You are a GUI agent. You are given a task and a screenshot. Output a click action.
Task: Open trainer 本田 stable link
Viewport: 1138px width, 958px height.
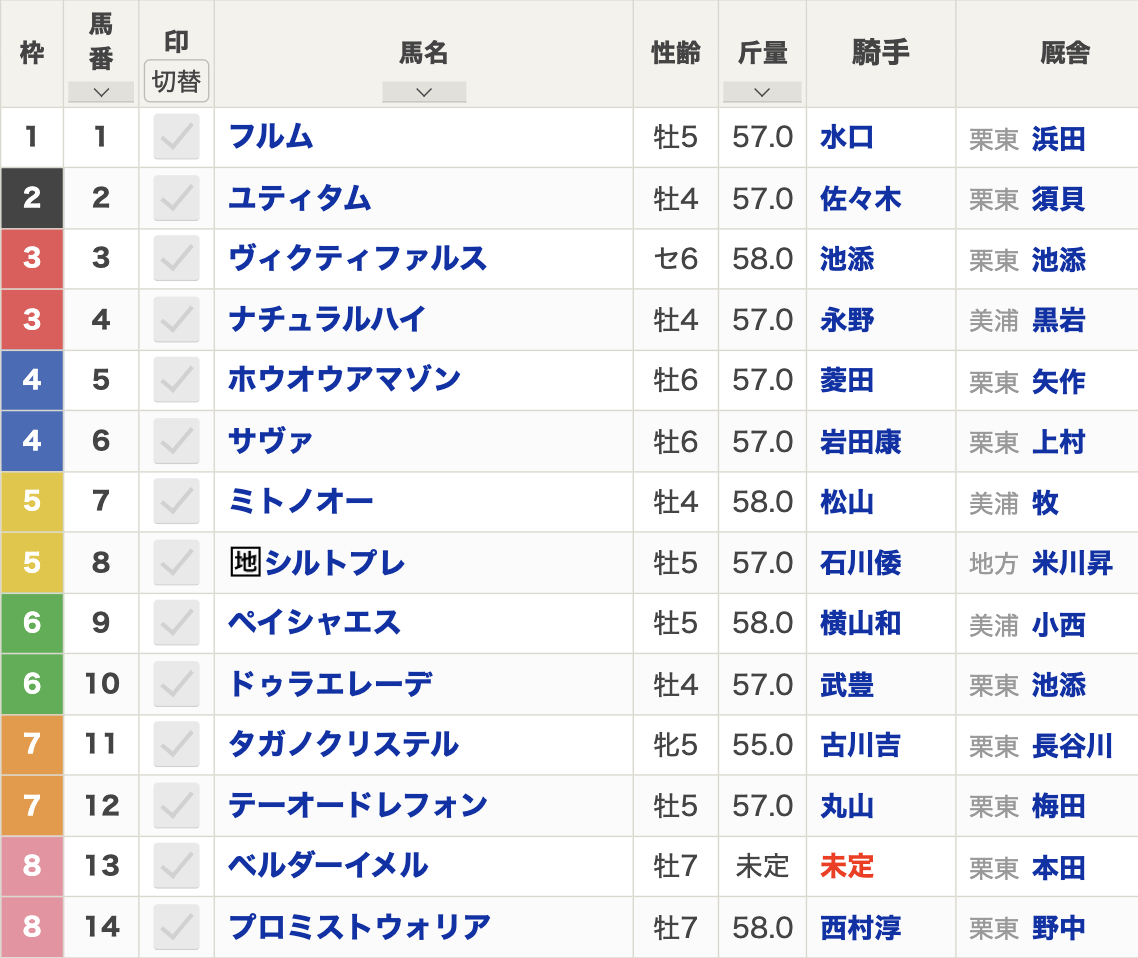(1059, 868)
